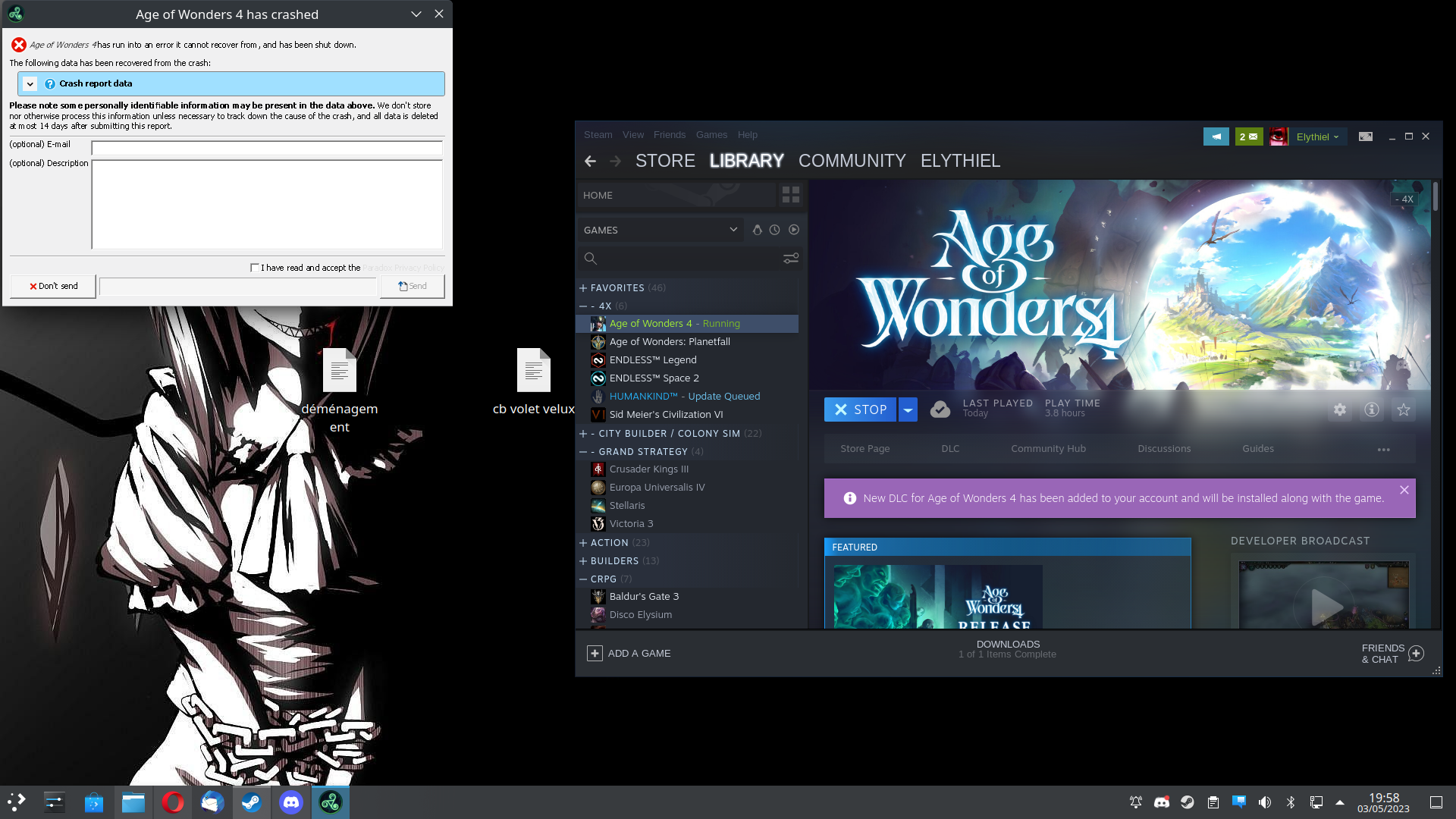Open the Steam menu
Screen dimensions: 1456x819
click(x=598, y=135)
